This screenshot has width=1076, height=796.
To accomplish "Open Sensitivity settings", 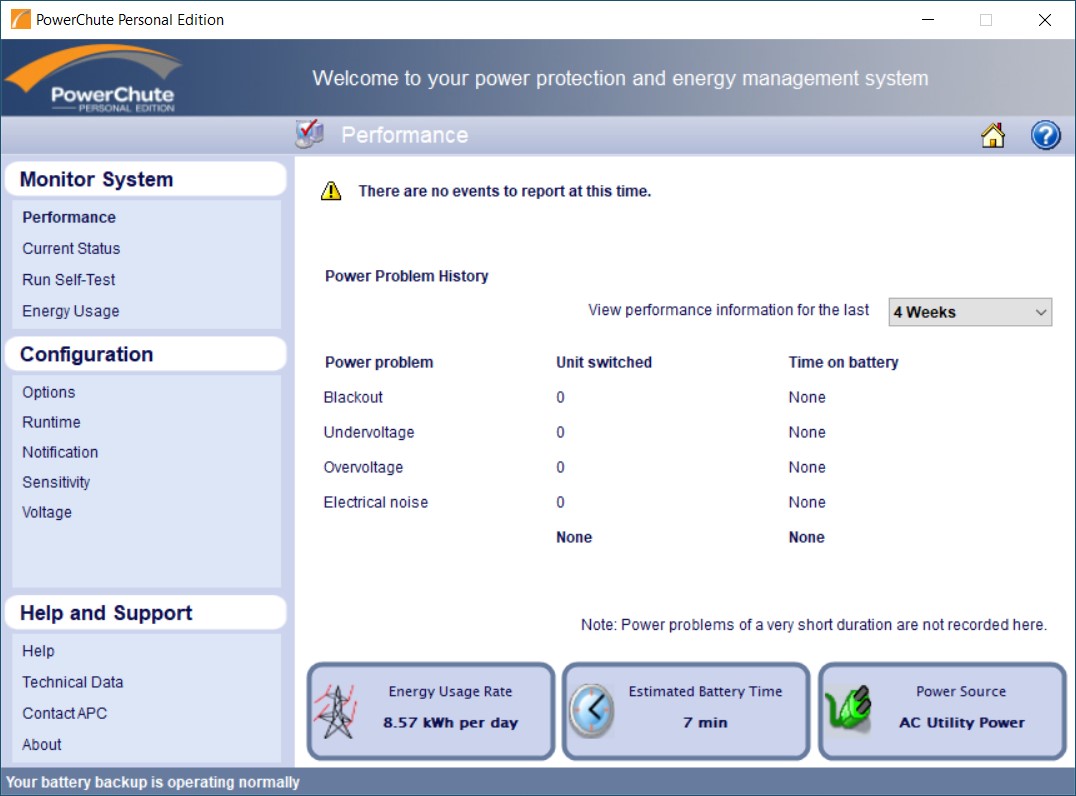I will pyautogui.click(x=56, y=482).
